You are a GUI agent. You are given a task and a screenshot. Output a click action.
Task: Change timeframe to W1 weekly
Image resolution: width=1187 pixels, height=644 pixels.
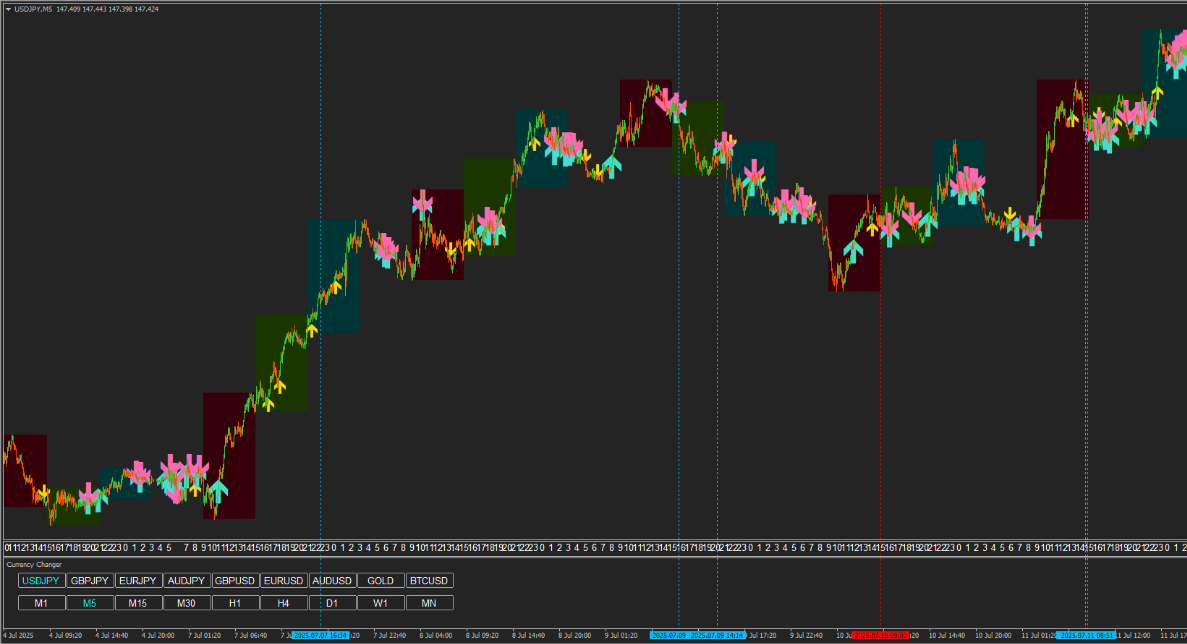click(380, 603)
